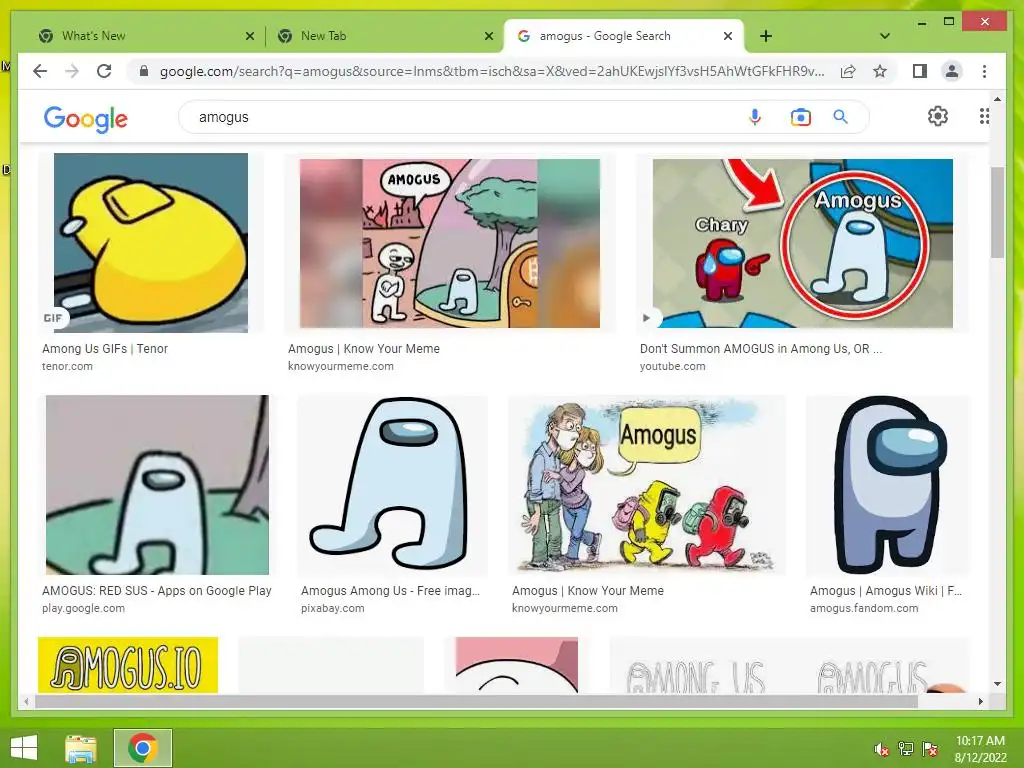Close the What's New tab
The width and height of the screenshot is (1024, 768).
pos(249,37)
